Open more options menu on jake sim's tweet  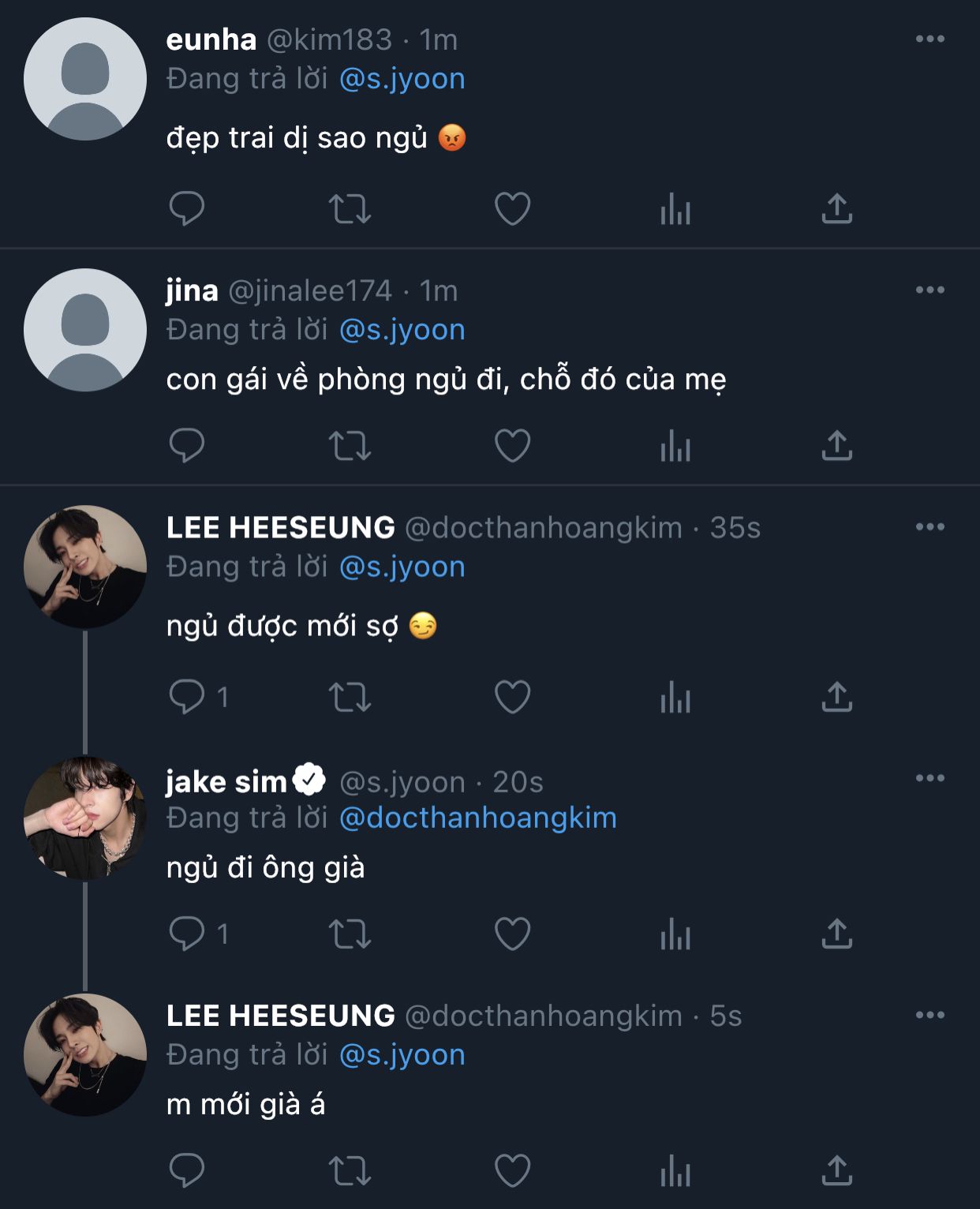(930, 778)
